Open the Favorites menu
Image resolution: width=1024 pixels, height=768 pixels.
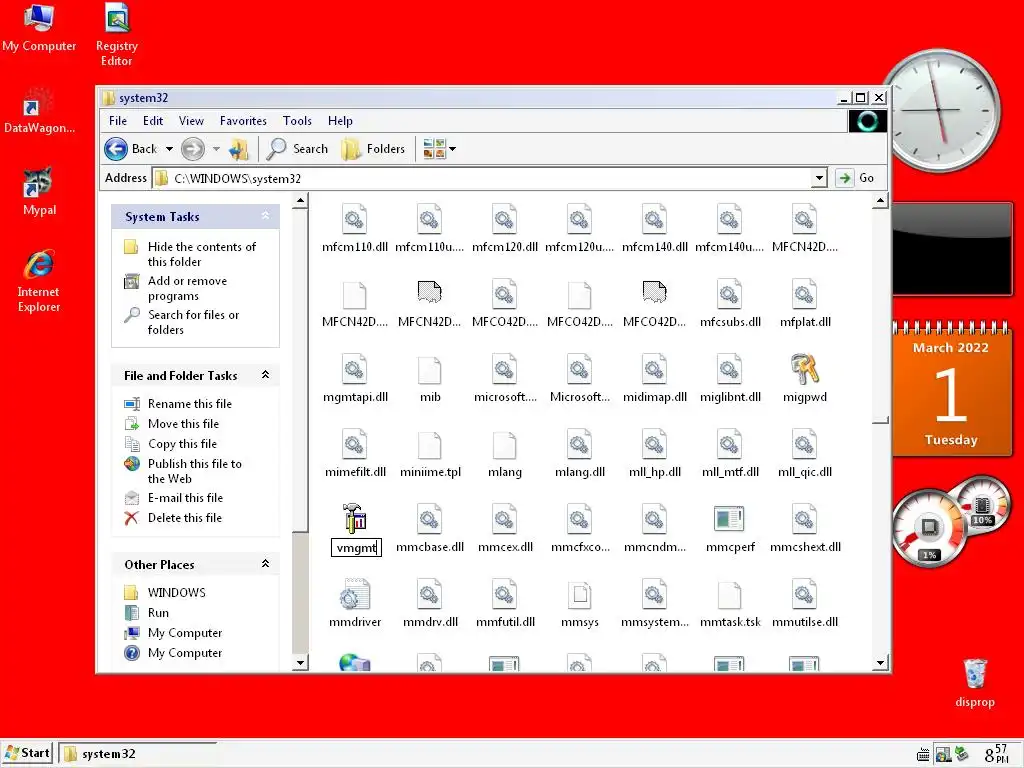point(243,121)
